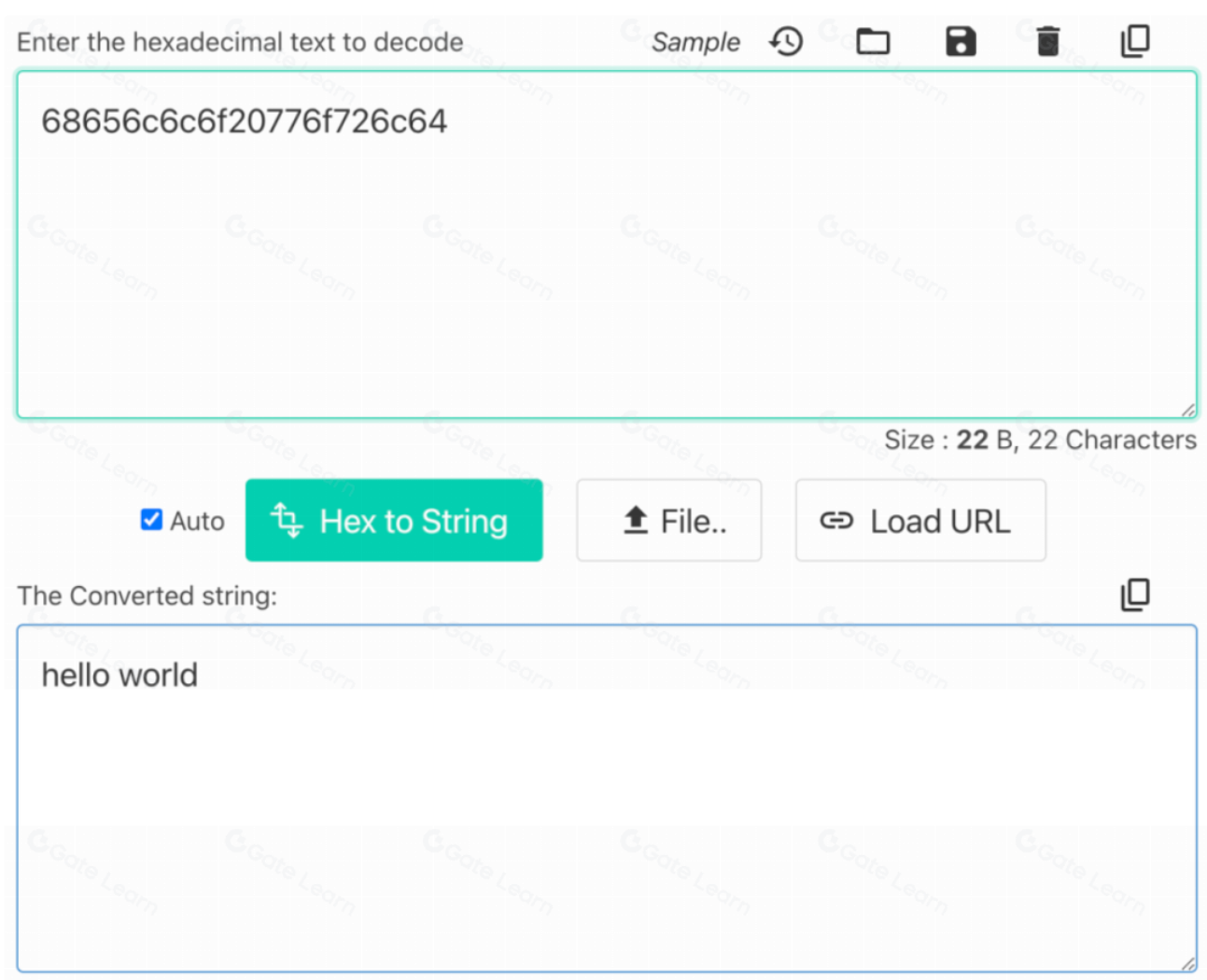Viewport: 1207px width, 980px height.
Task: Uncheck the Auto checkbox
Action: (151, 520)
